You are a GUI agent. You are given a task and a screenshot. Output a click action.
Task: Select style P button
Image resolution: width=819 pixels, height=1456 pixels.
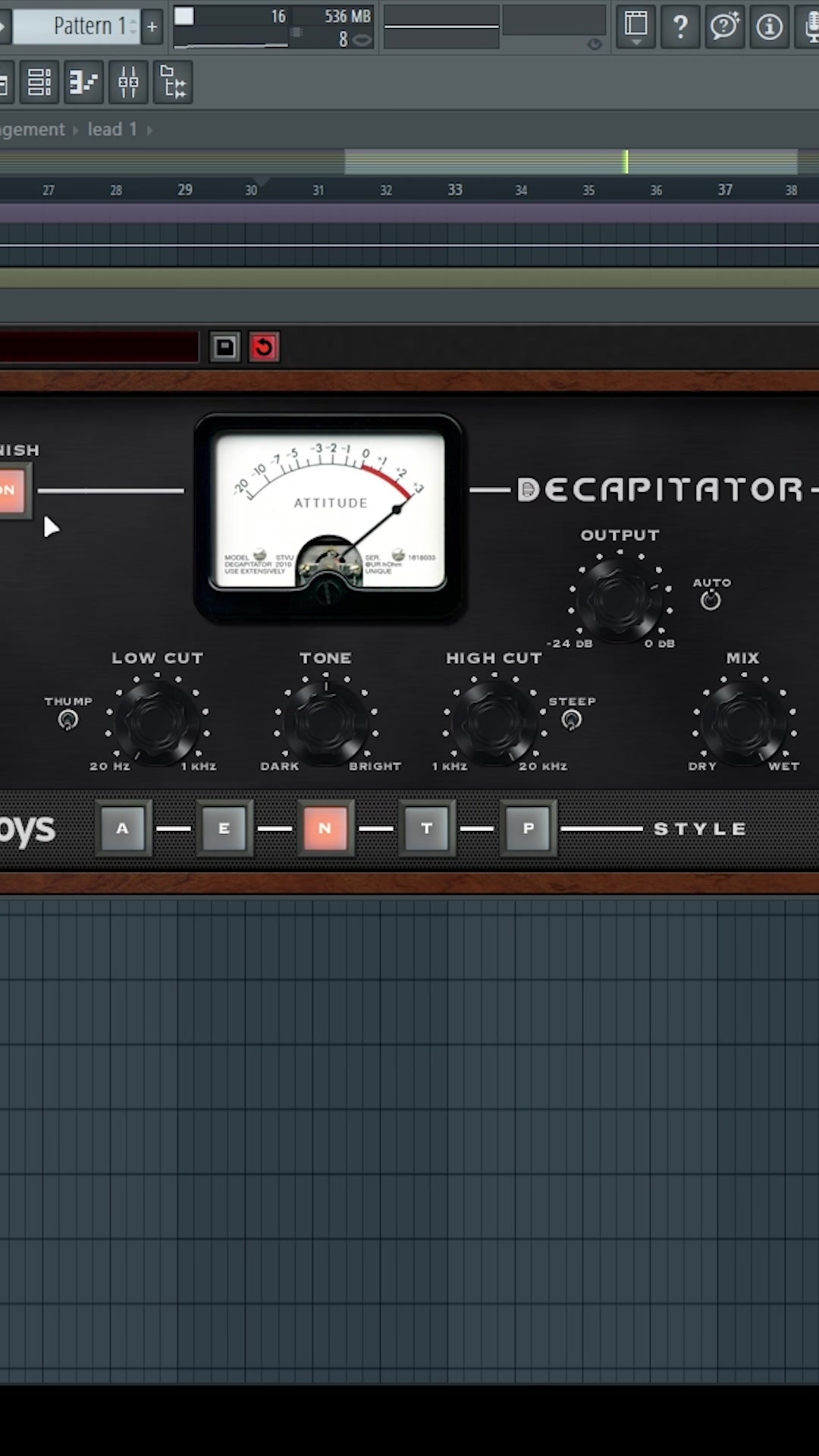(529, 828)
